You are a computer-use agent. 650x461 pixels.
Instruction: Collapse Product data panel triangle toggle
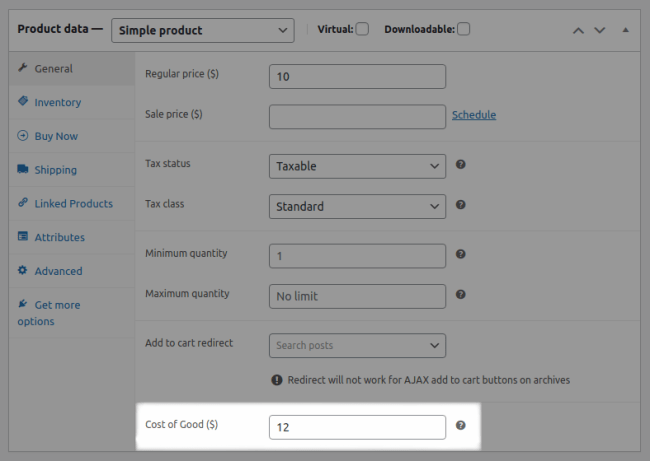pyautogui.click(x=626, y=30)
